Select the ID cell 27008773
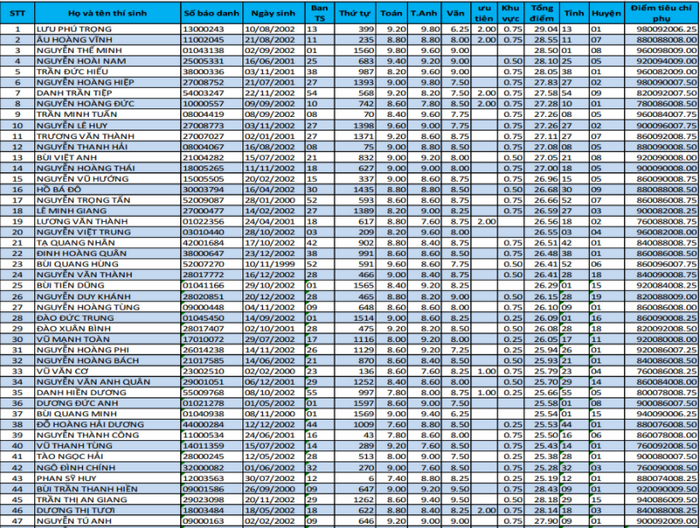 tap(212, 125)
